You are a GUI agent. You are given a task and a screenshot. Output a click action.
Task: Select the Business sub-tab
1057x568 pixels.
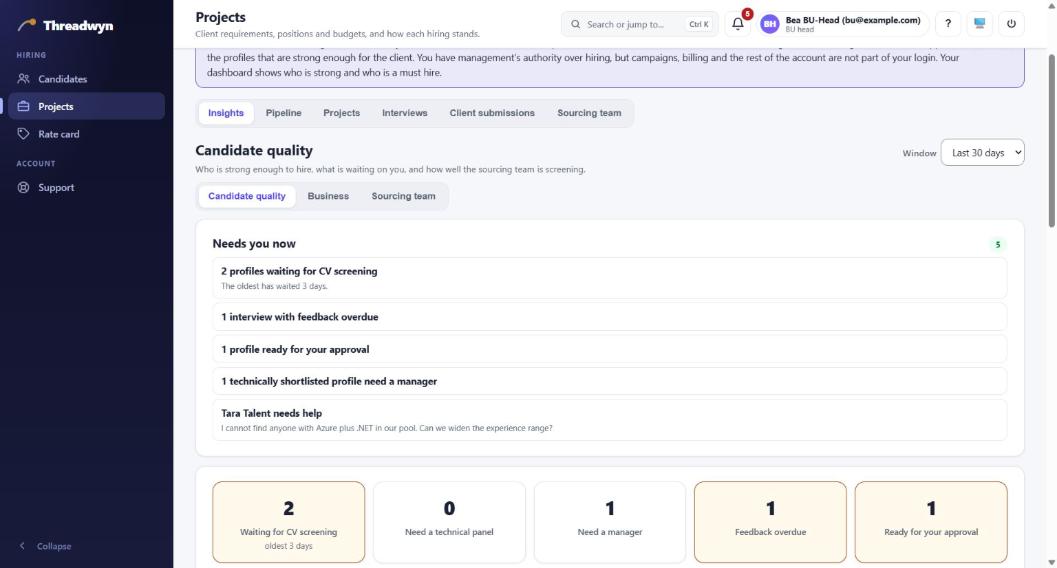coord(328,196)
